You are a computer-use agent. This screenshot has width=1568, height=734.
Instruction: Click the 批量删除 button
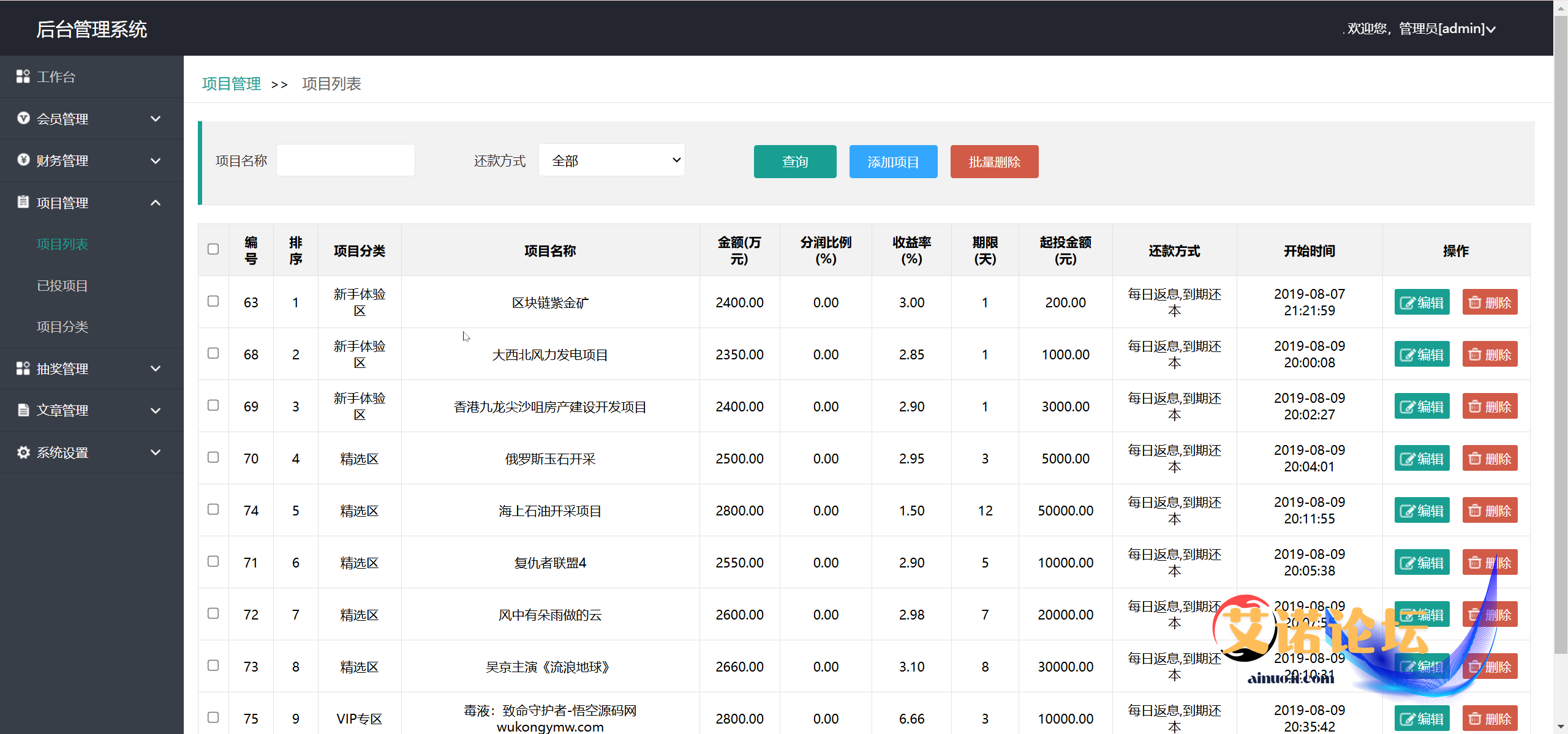(994, 162)
